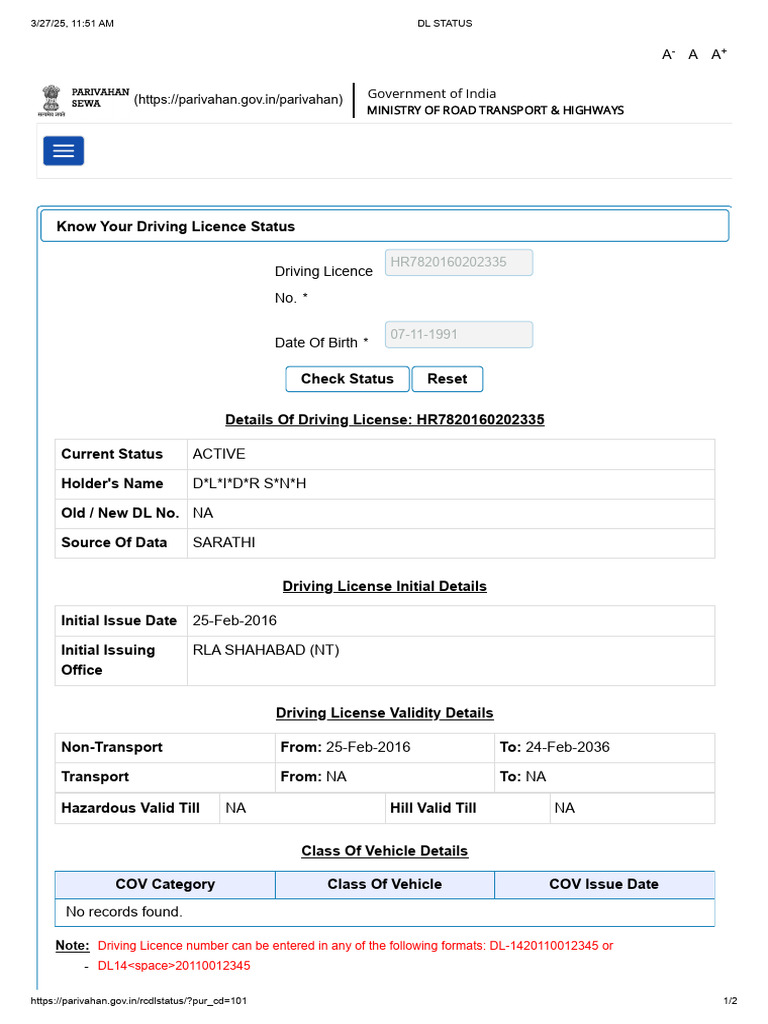This screenshot has width=768, height=1024.
Task: Click the Driving Licence No. field
Action: 458,263
